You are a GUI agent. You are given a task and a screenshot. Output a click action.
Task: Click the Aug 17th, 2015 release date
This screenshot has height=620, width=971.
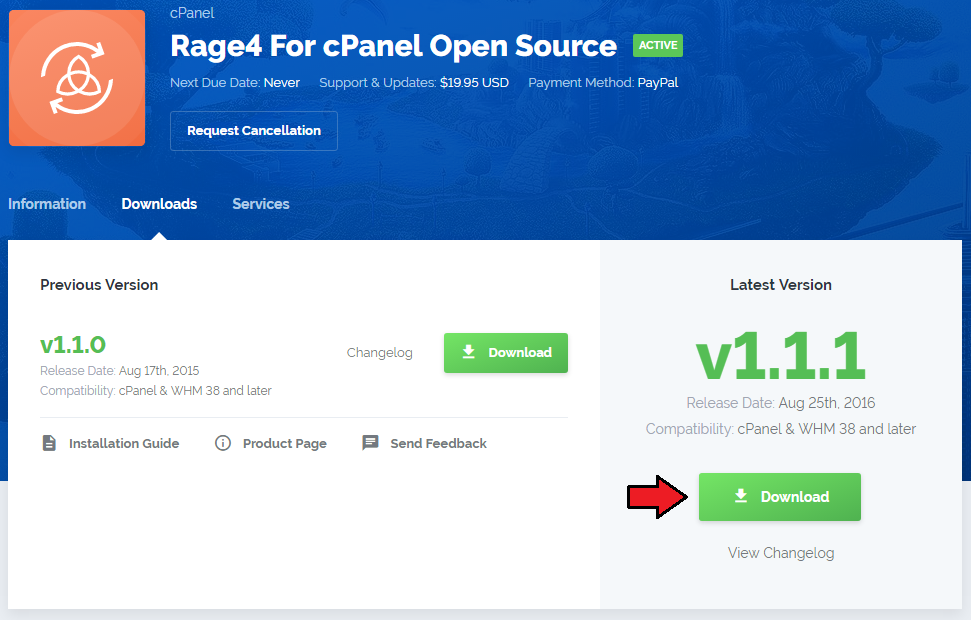(x=159, y=370)
